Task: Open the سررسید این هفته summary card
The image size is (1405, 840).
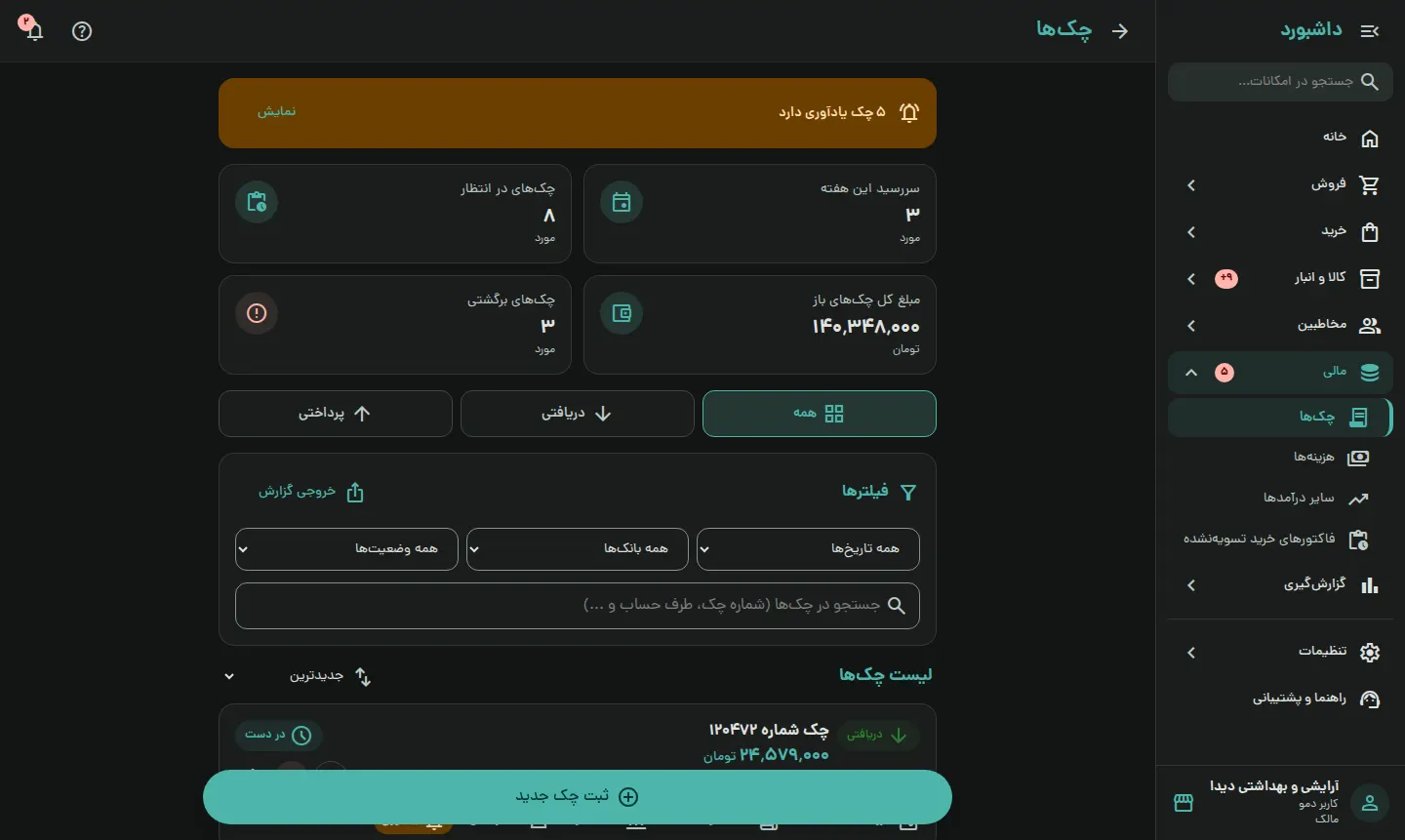Action: [760, 214]
